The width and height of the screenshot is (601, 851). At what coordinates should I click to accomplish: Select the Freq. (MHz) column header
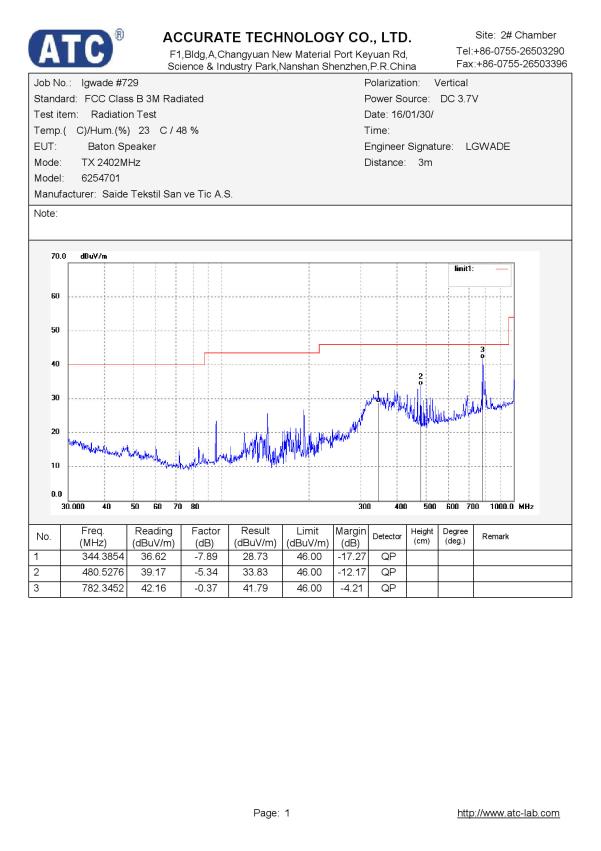click(x=93, y=537)
